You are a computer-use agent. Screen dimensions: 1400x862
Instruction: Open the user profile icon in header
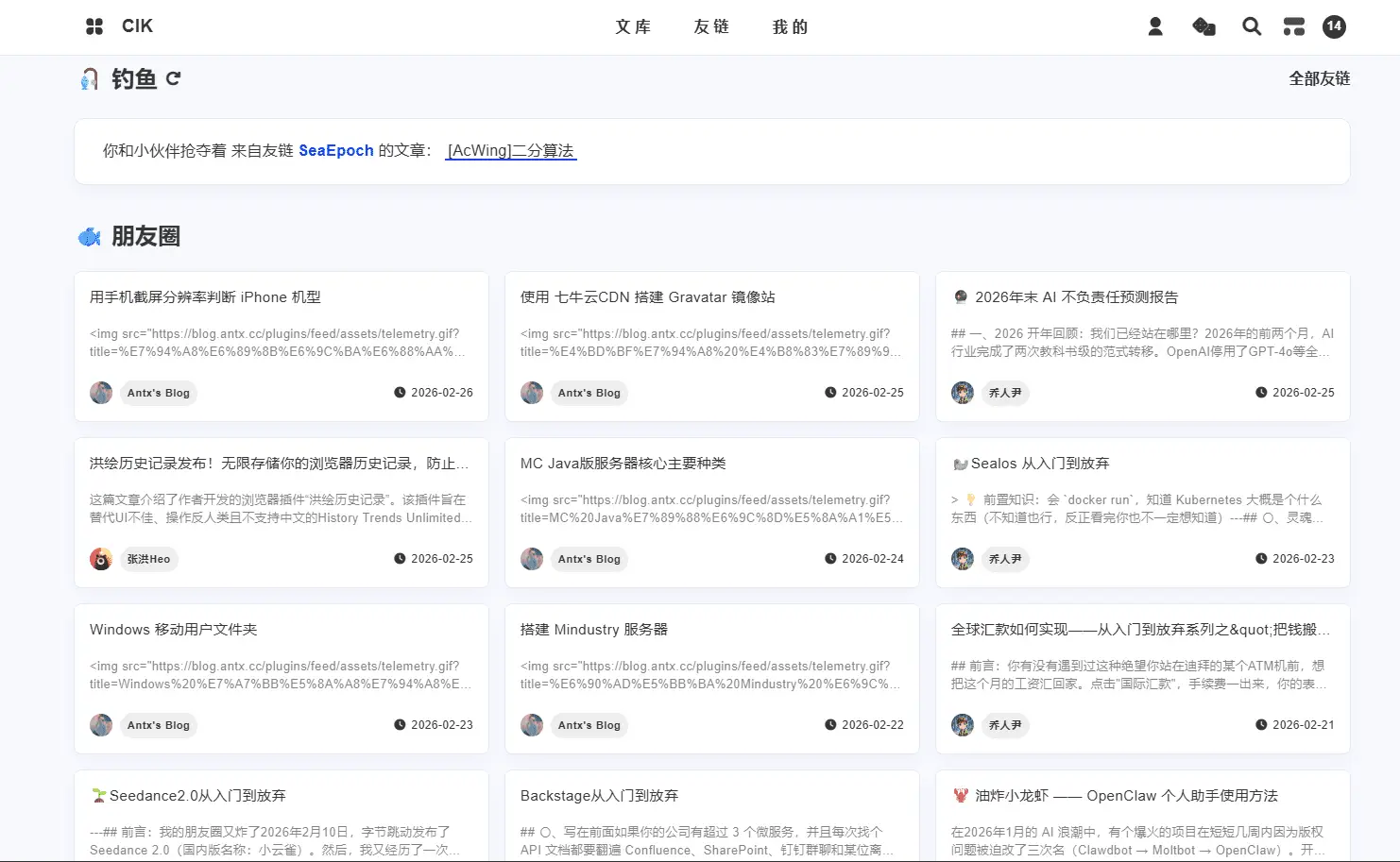(1154, 26)
